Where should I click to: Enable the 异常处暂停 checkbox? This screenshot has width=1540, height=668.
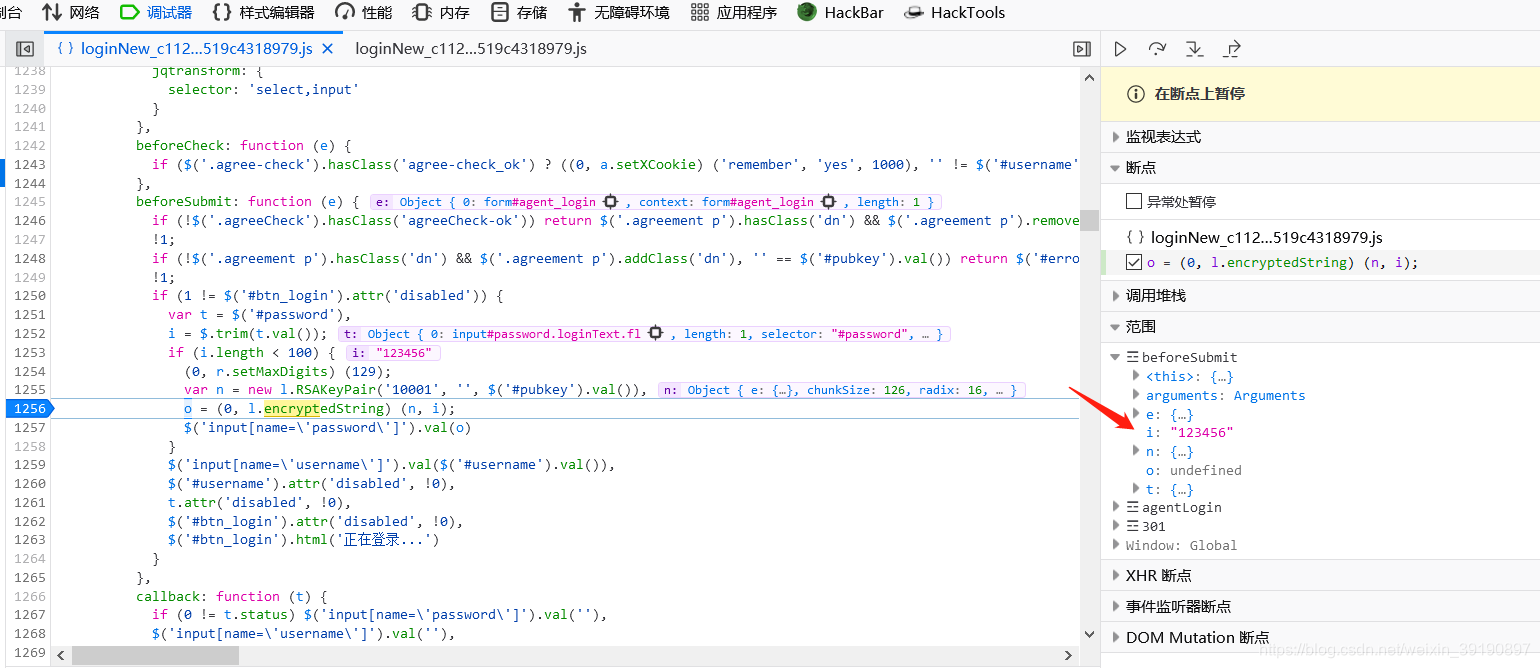tap(1133, 201)
